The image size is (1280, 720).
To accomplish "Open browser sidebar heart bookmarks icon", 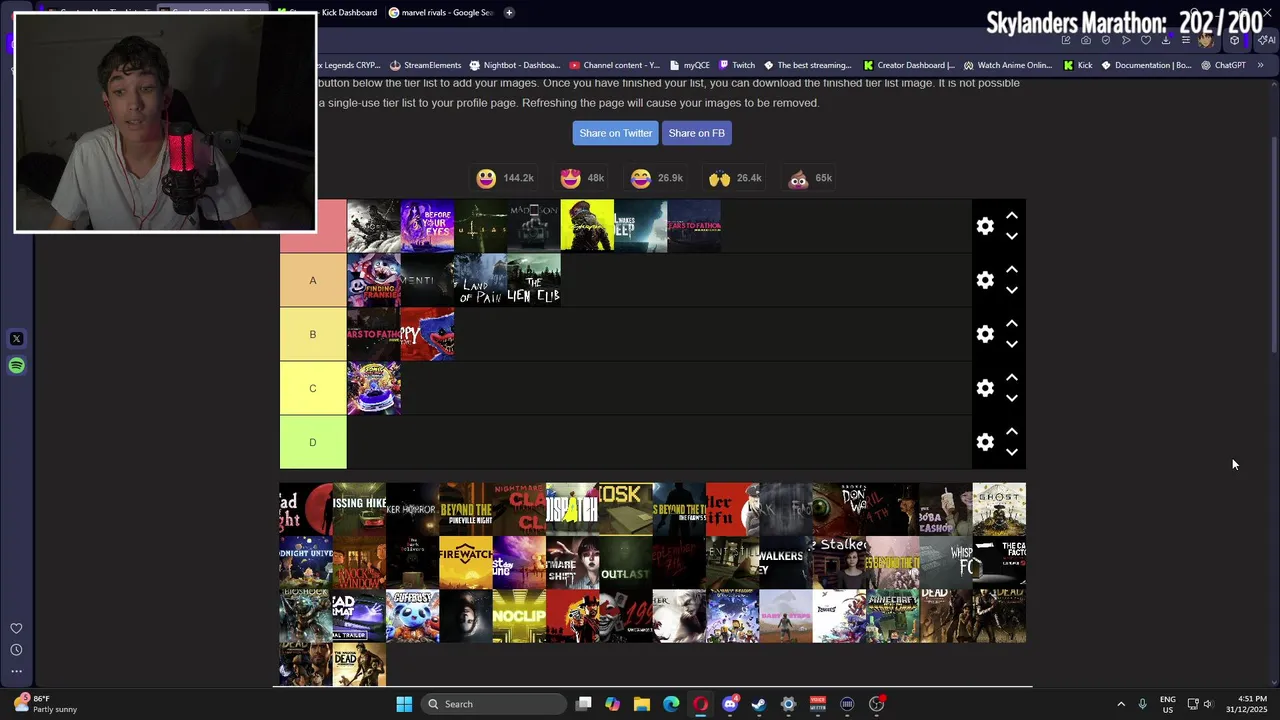I will tap(16, 628).
